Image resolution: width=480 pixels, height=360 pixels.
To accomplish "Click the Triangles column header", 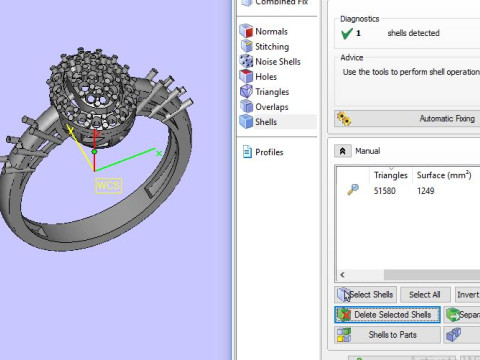I will 391,175.
